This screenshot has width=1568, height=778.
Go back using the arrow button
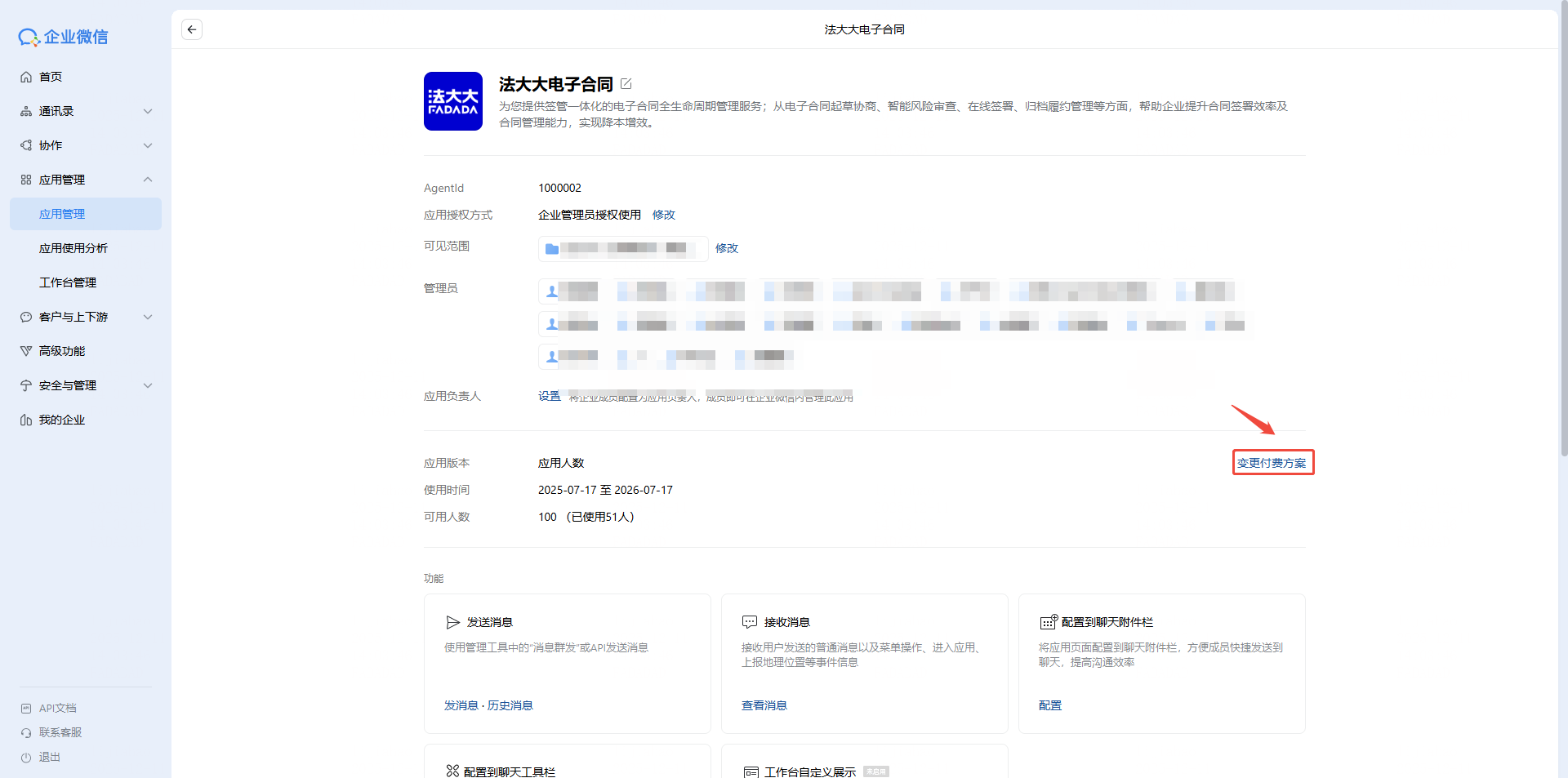click(x=192, y=29)
